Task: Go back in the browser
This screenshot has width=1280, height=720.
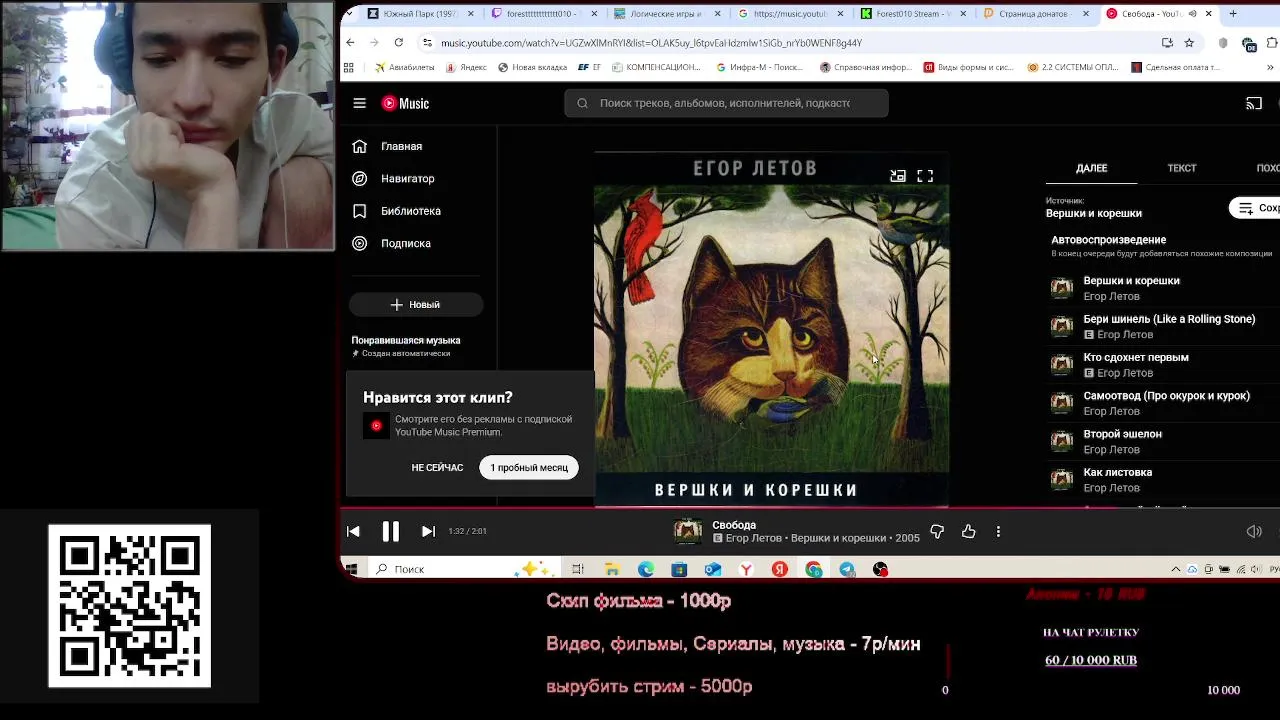Action: [x=350, y=43]
